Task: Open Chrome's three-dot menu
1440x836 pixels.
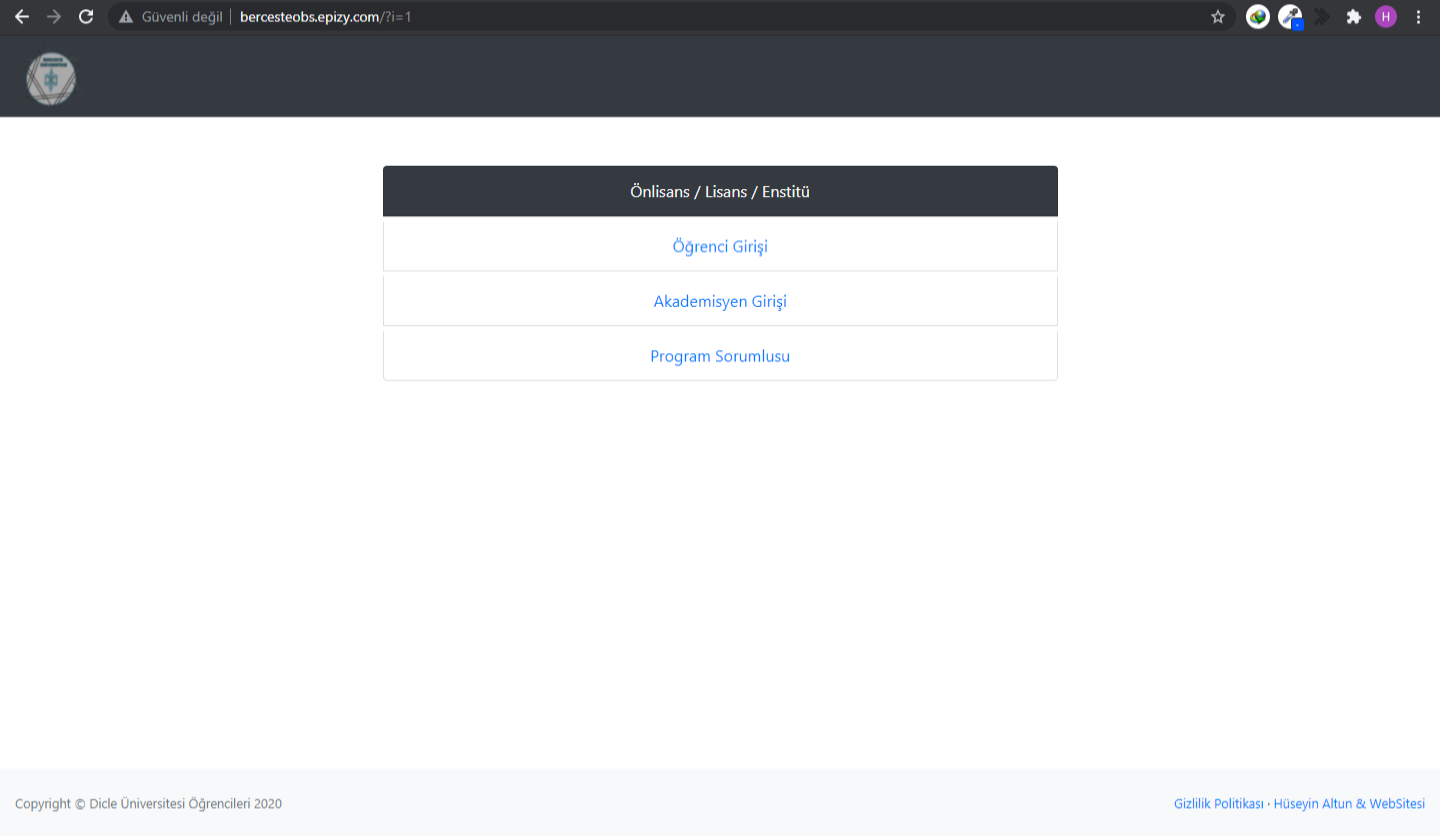Action: coord(1418,17)
